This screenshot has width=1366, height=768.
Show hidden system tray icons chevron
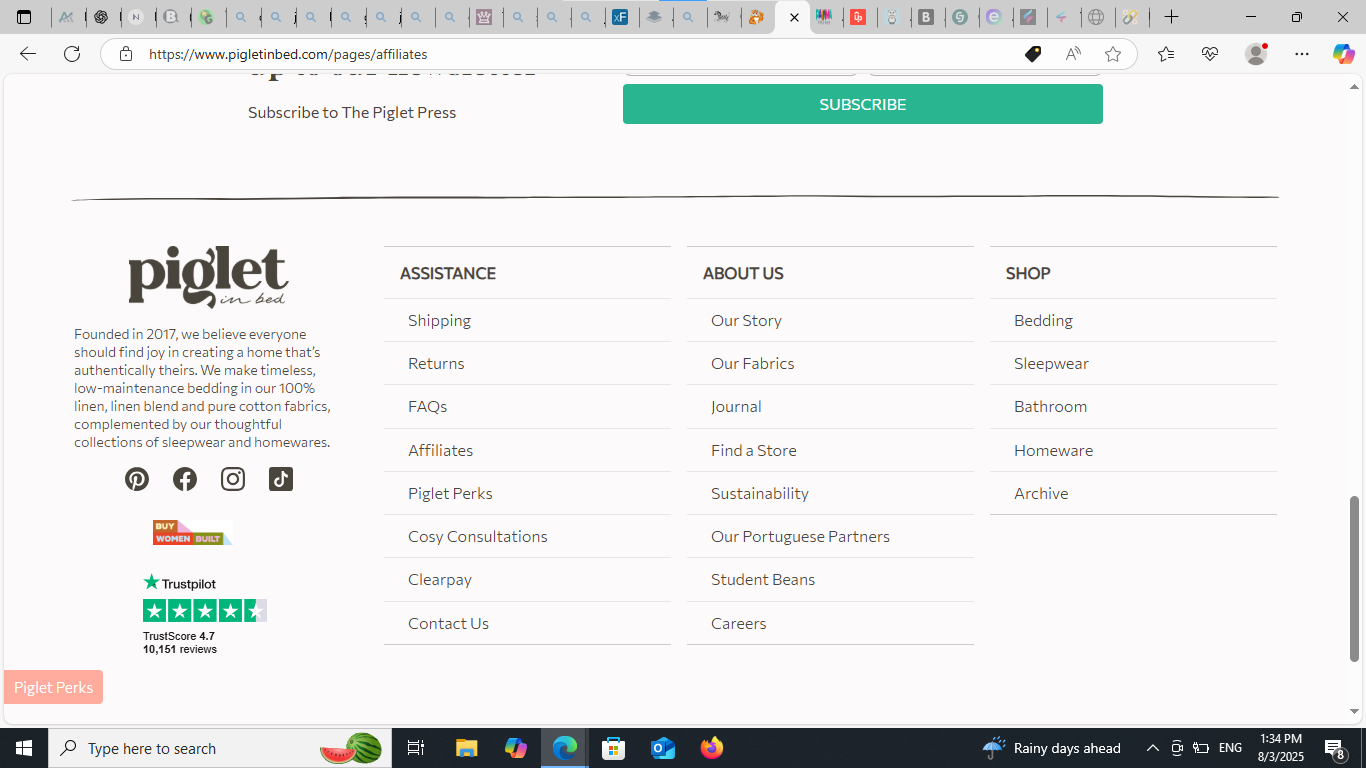1152,748
